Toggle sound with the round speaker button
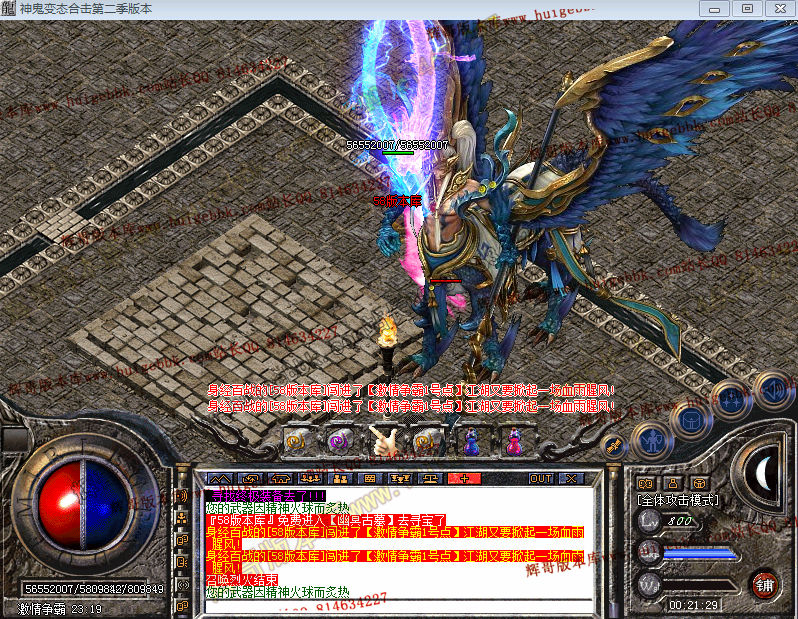This screenshot has height=619, width=798. (x=774, y=390)
